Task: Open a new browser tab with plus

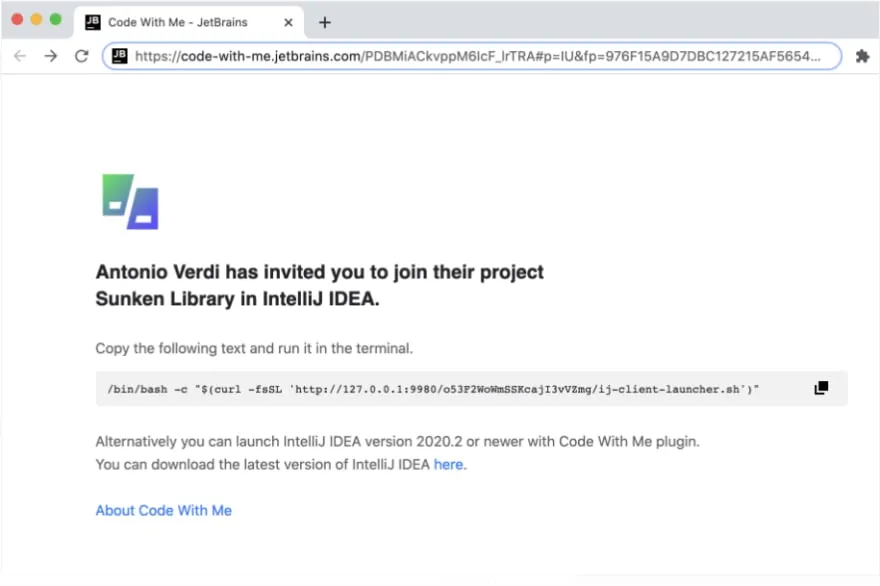Action: click(x=324, y=22)
